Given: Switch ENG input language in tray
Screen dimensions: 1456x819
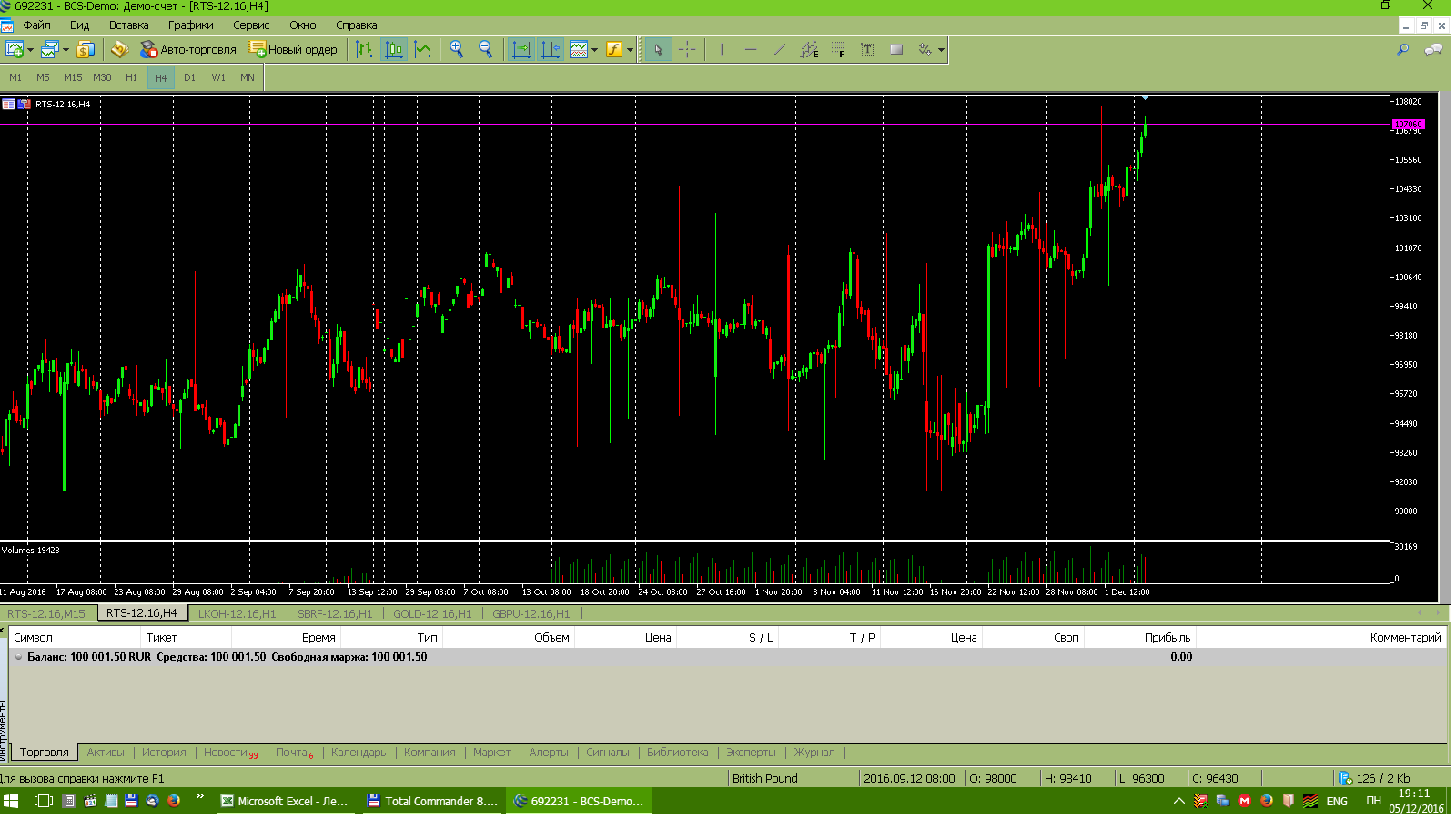Looking at the screenshot, I should [1337, 801].
